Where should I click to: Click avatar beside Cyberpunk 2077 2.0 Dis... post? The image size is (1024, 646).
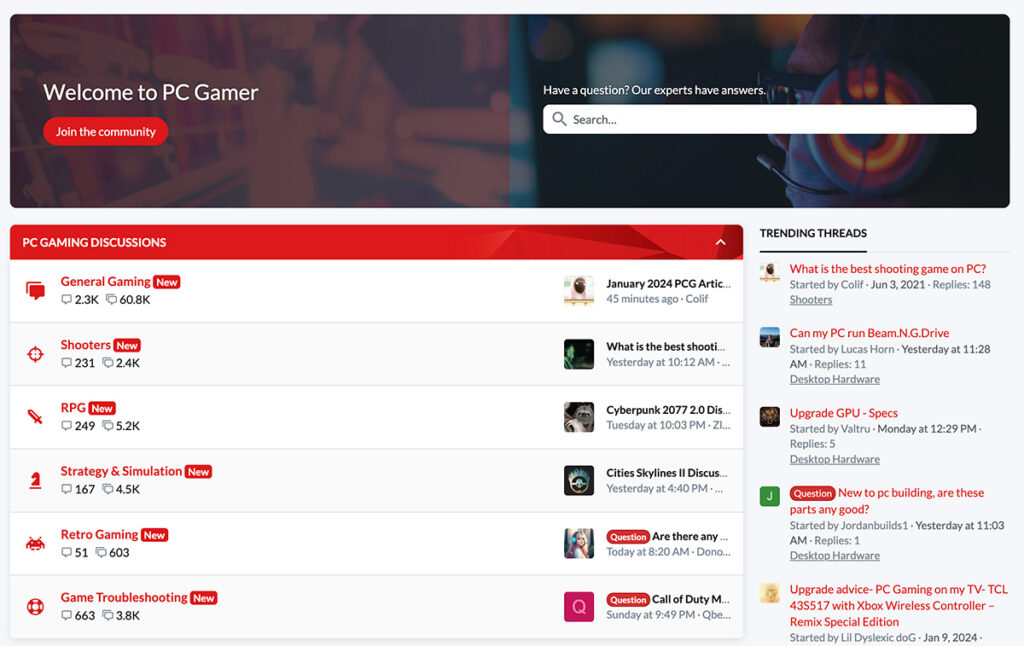click(579, 417)
